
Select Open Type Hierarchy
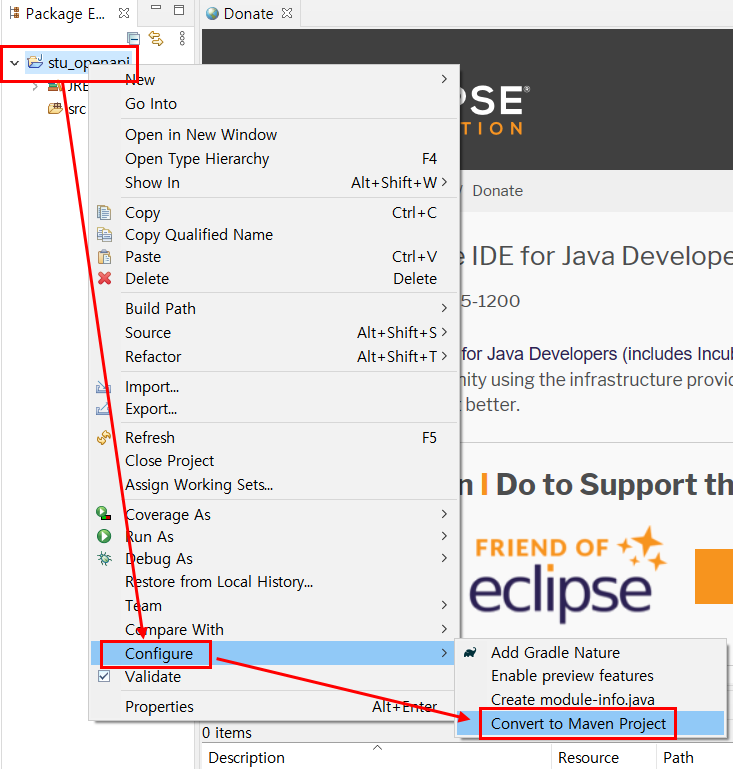coord(197,158)
